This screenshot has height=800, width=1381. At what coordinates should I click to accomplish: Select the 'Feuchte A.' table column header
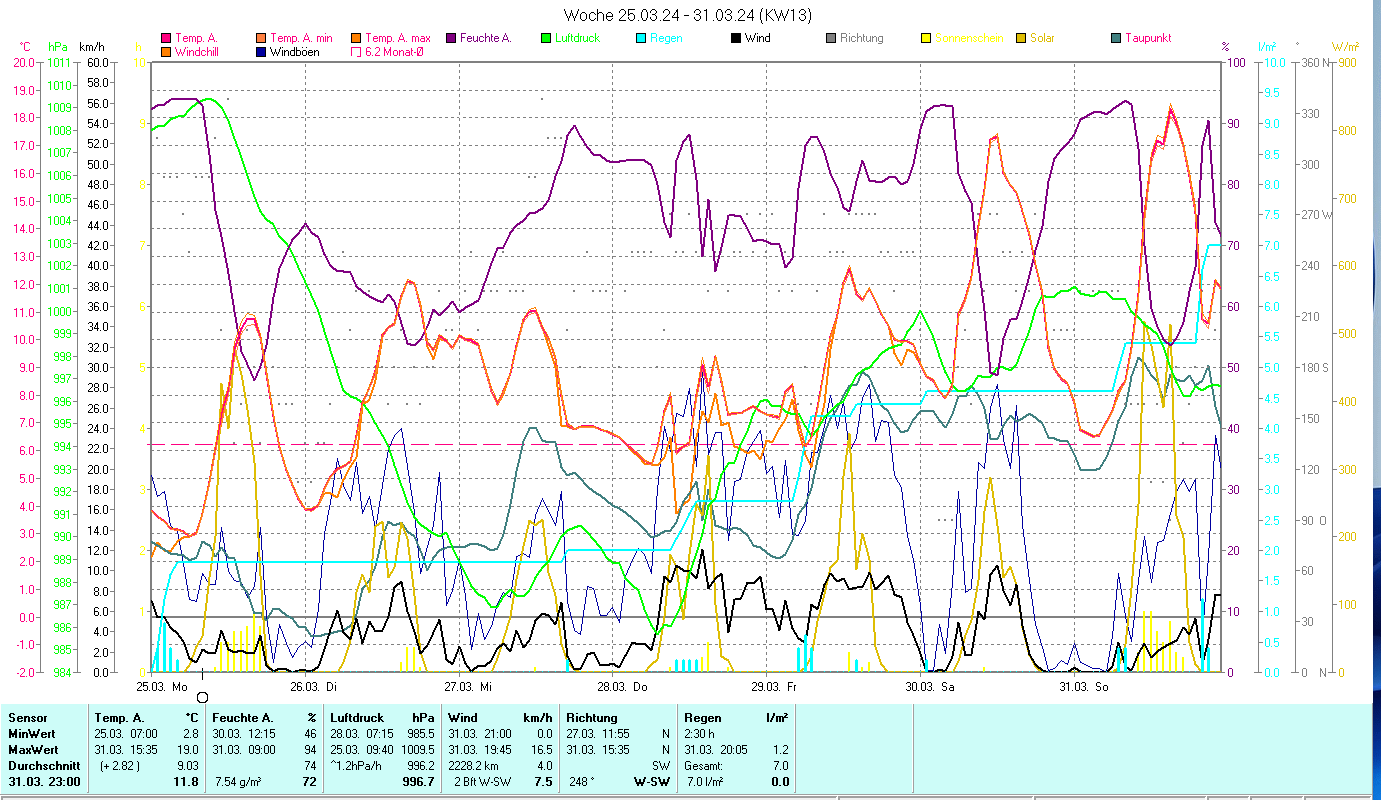243,718
